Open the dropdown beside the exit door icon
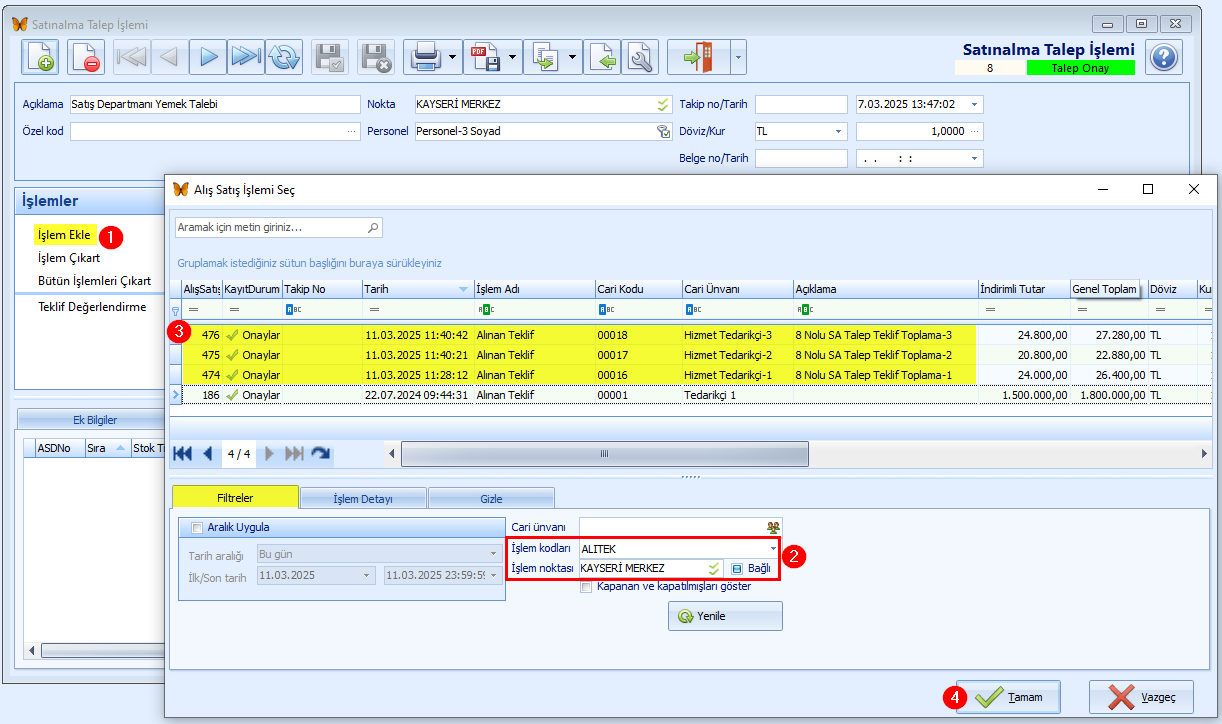 point(739,57)
